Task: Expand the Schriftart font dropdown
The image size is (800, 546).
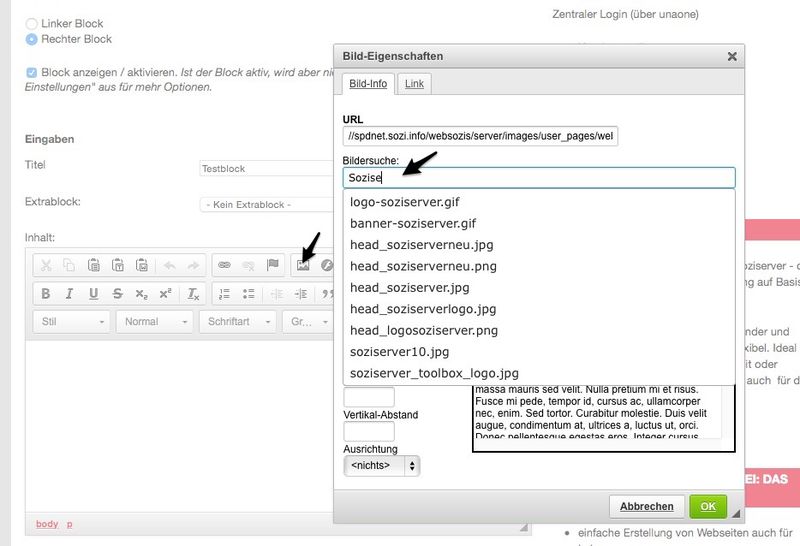Action: 239,322
